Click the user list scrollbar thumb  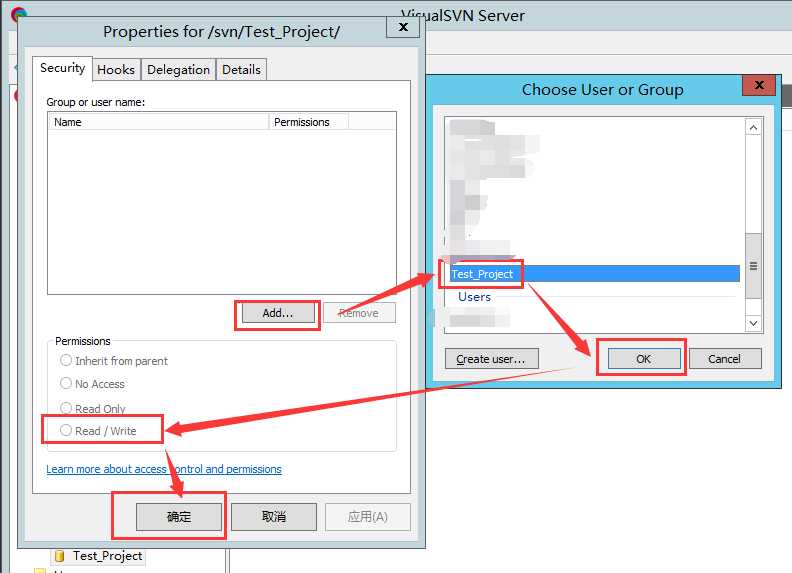point(753,266)
